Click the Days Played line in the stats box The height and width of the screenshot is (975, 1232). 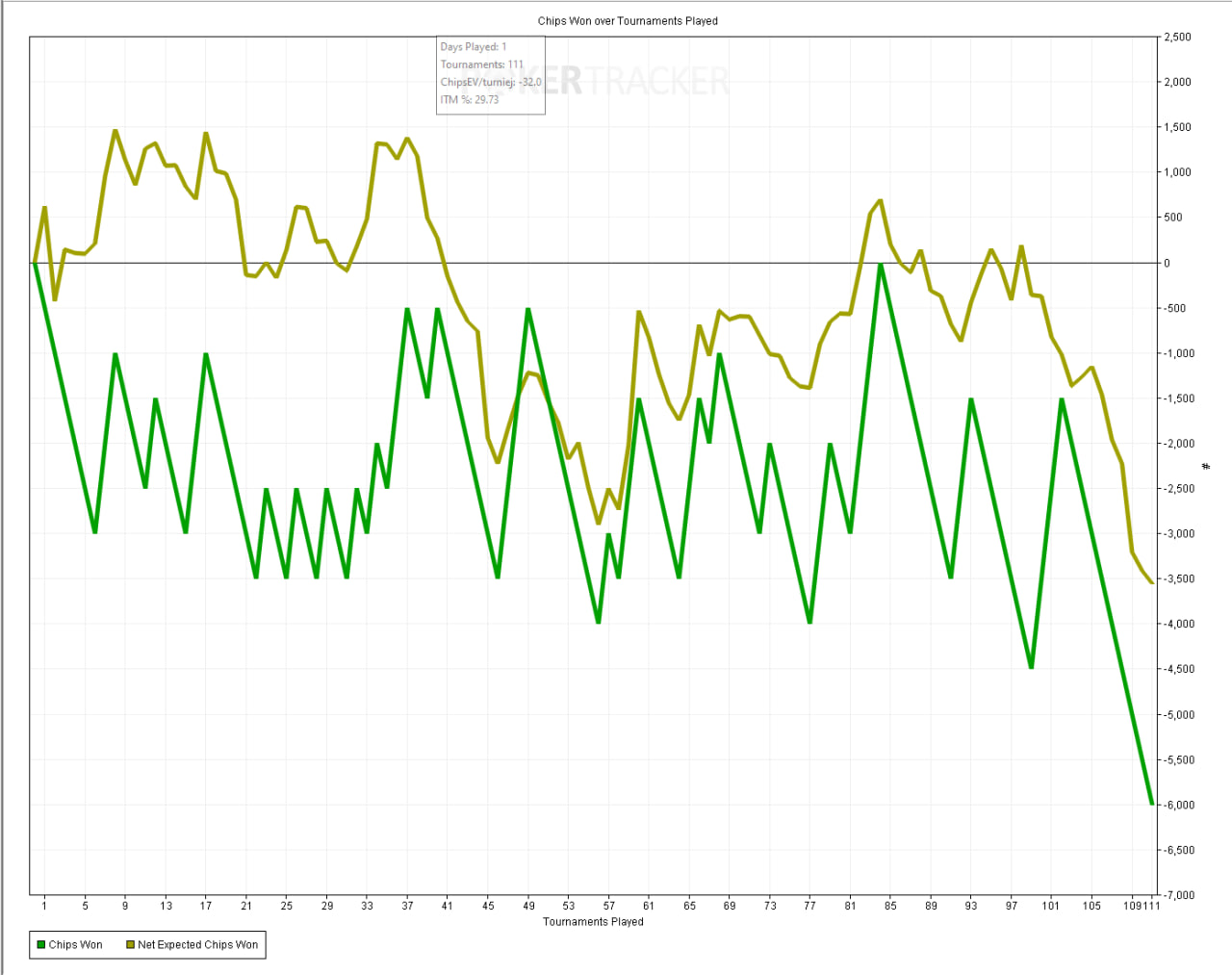pyautogui.click(x=474, y=47)
